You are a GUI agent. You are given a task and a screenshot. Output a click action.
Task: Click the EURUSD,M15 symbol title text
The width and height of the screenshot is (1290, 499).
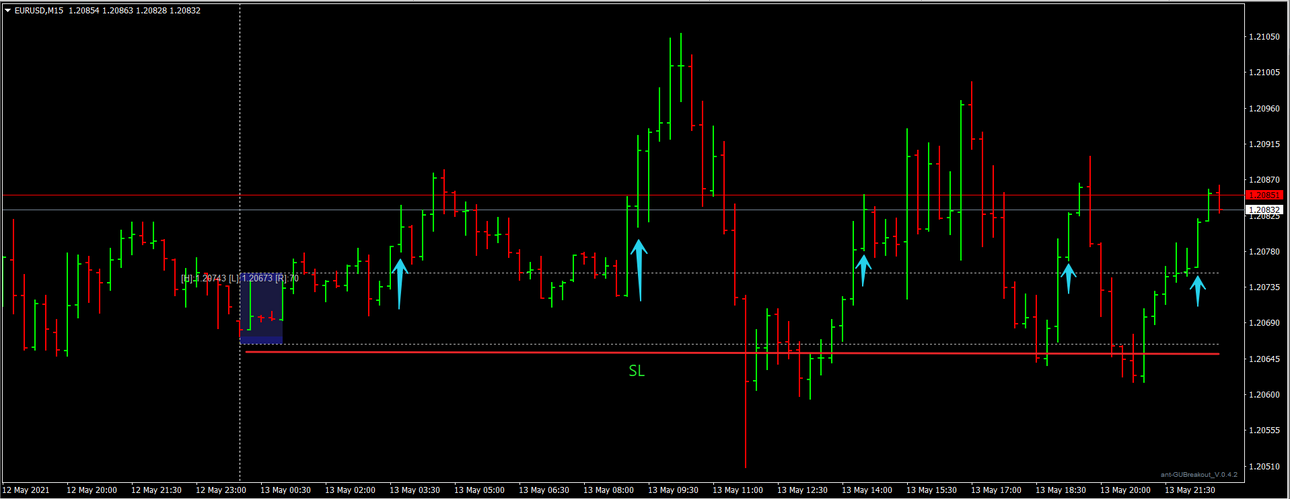click(38, 11)
